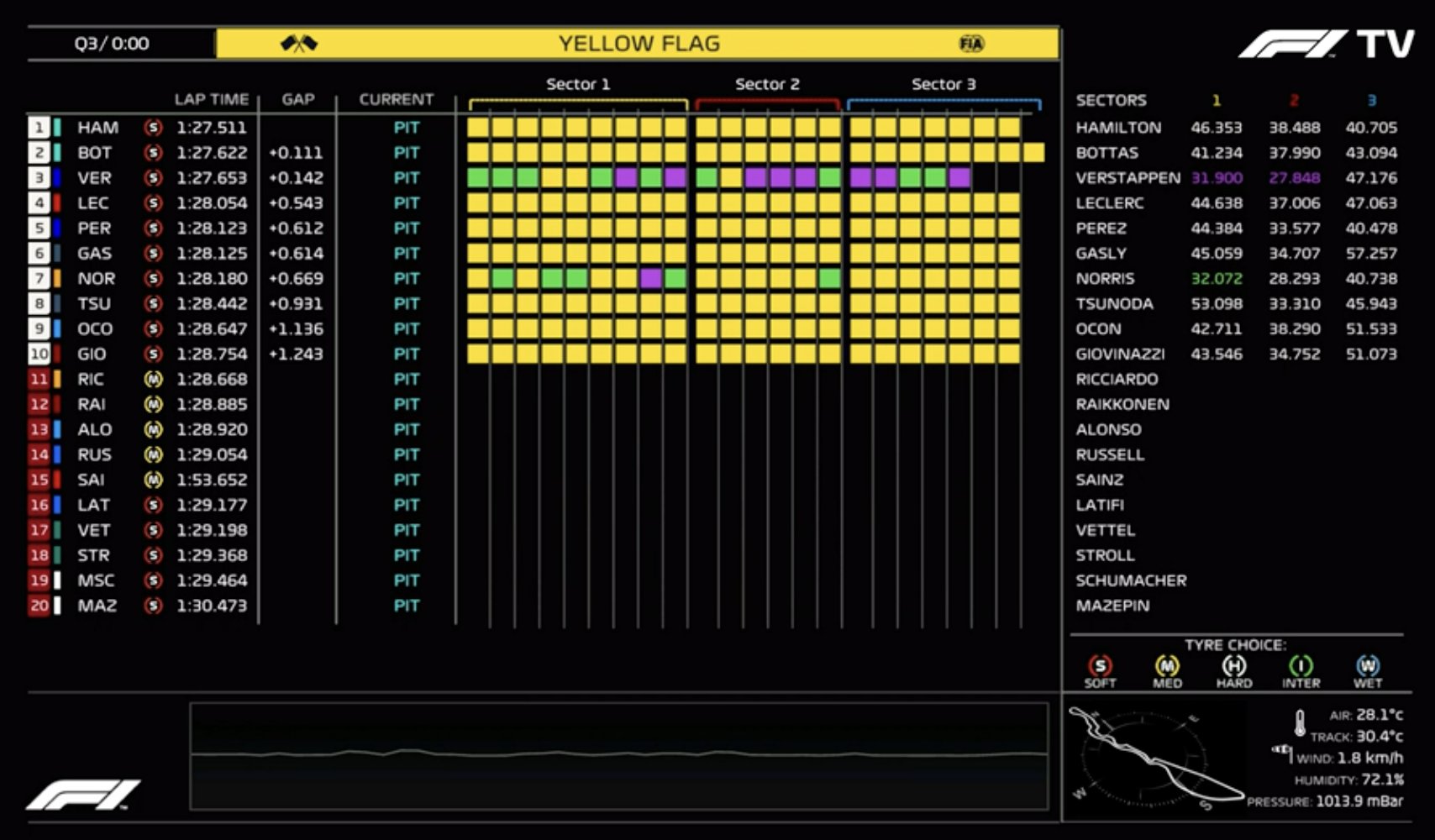Click the YELLOW FLAG status banner
The width and height of the screenshot is (1435, 840).
pyautogui.click(x=638, y=44)
